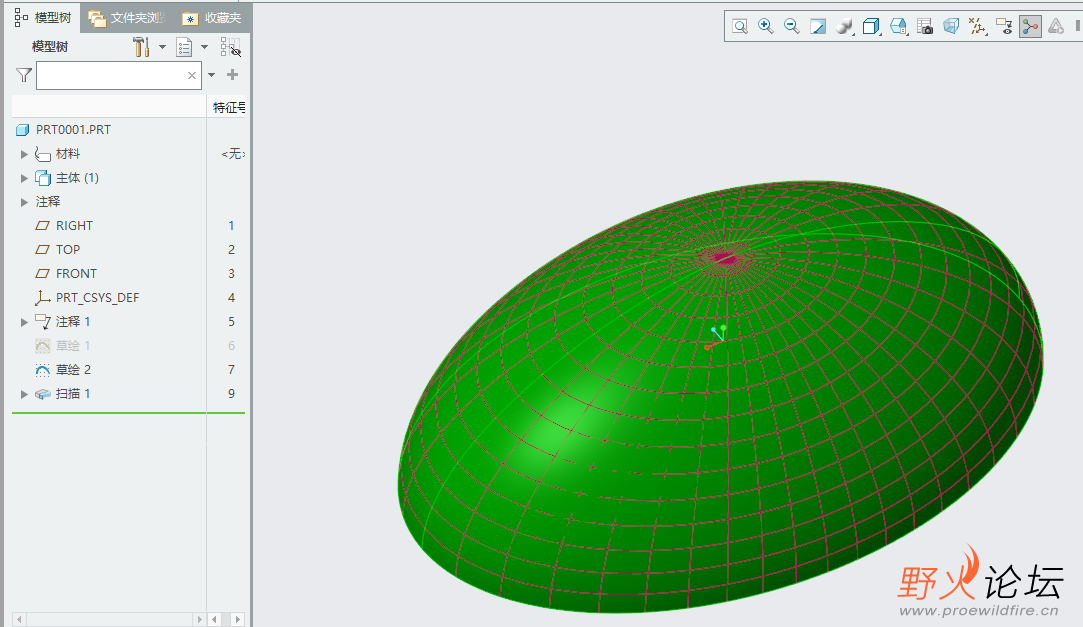Open the search options dropdown arrow

point(211,75)
